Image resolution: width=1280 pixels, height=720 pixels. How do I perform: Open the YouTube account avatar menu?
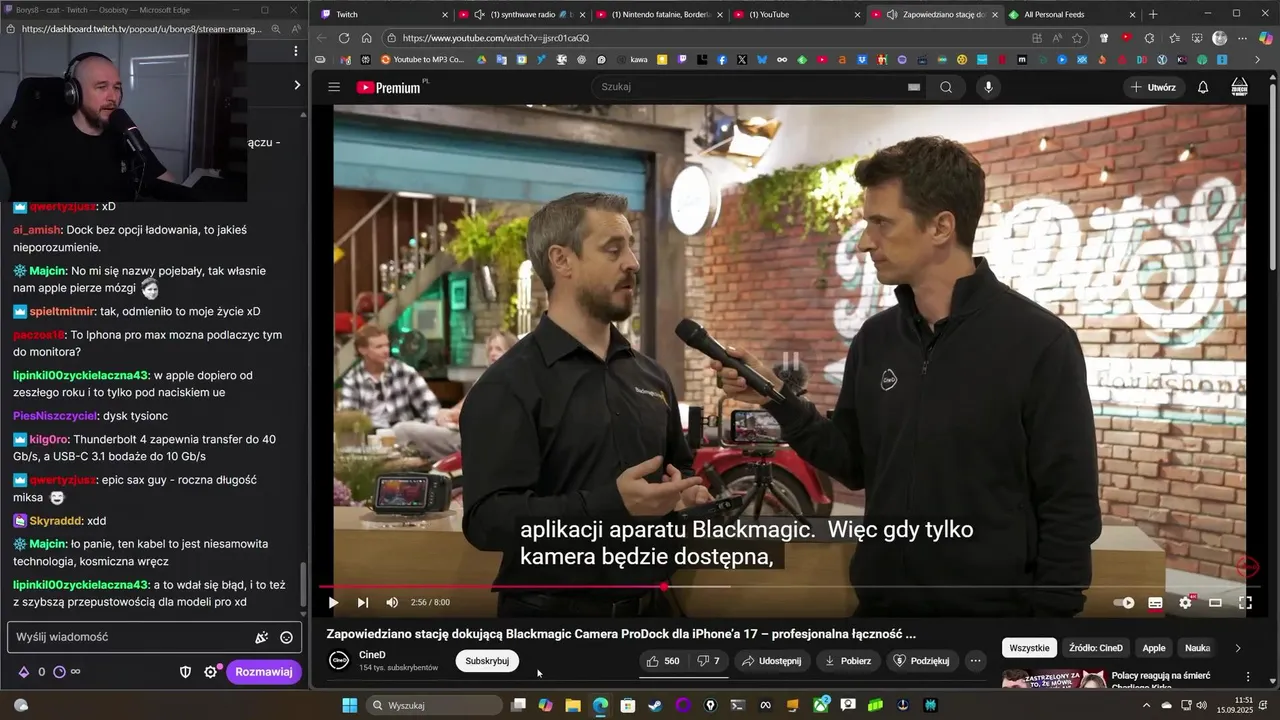(1239, 87)
